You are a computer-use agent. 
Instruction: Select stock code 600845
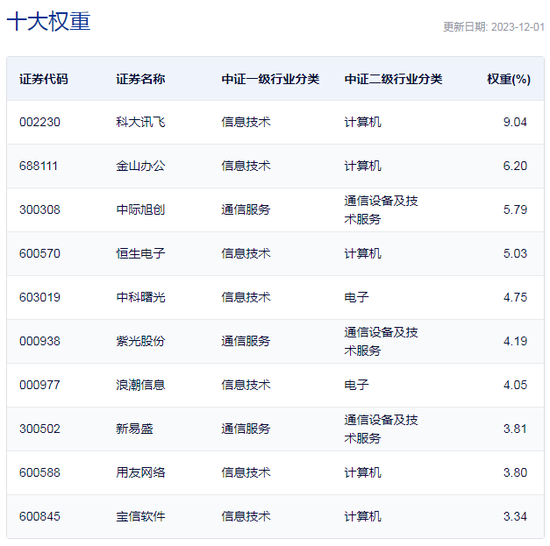[40, 517]
